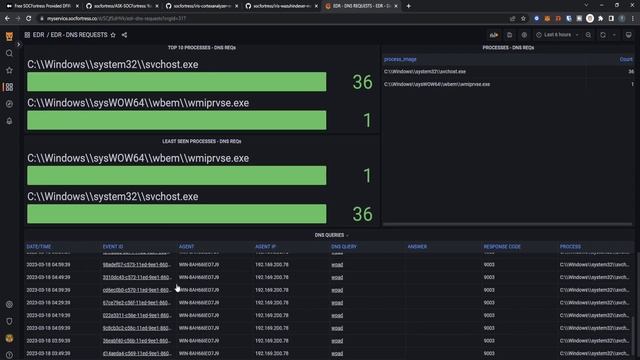Click the Add panel icon
The width and height of the screenshot is (640, 360).
pos(494,35)
